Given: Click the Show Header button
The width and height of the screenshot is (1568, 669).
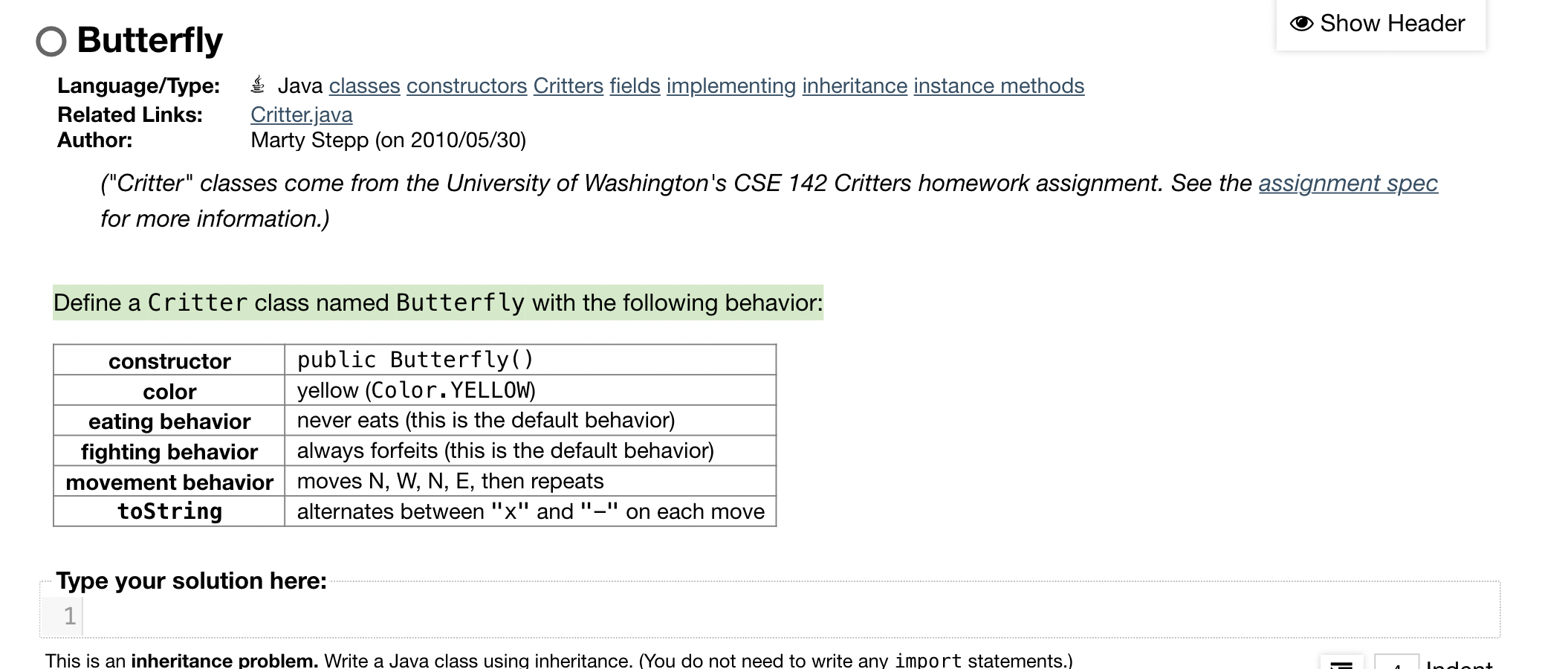Looking at the screenshot, I should pos(1381,23).
